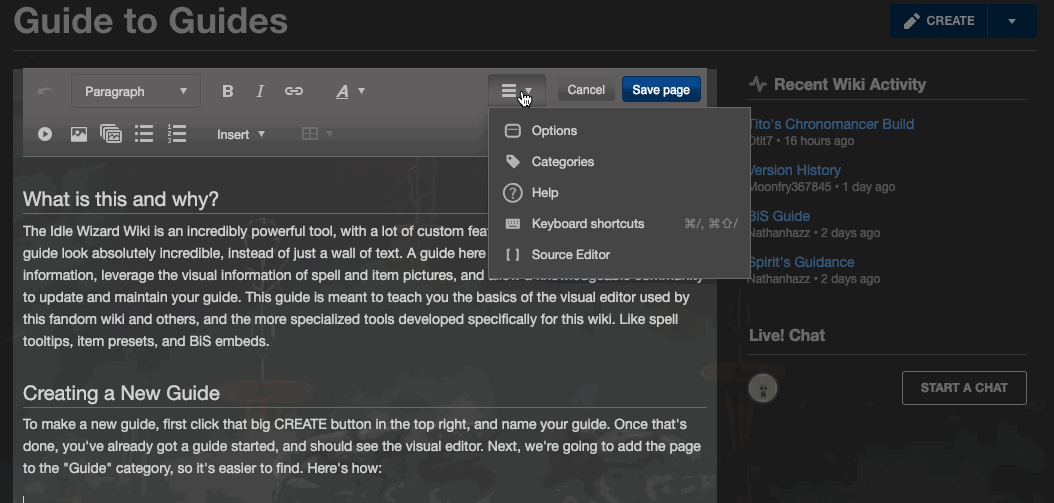The image size is (1054, 503).
Task: Open the text style A dropdown
Action: 350,91
